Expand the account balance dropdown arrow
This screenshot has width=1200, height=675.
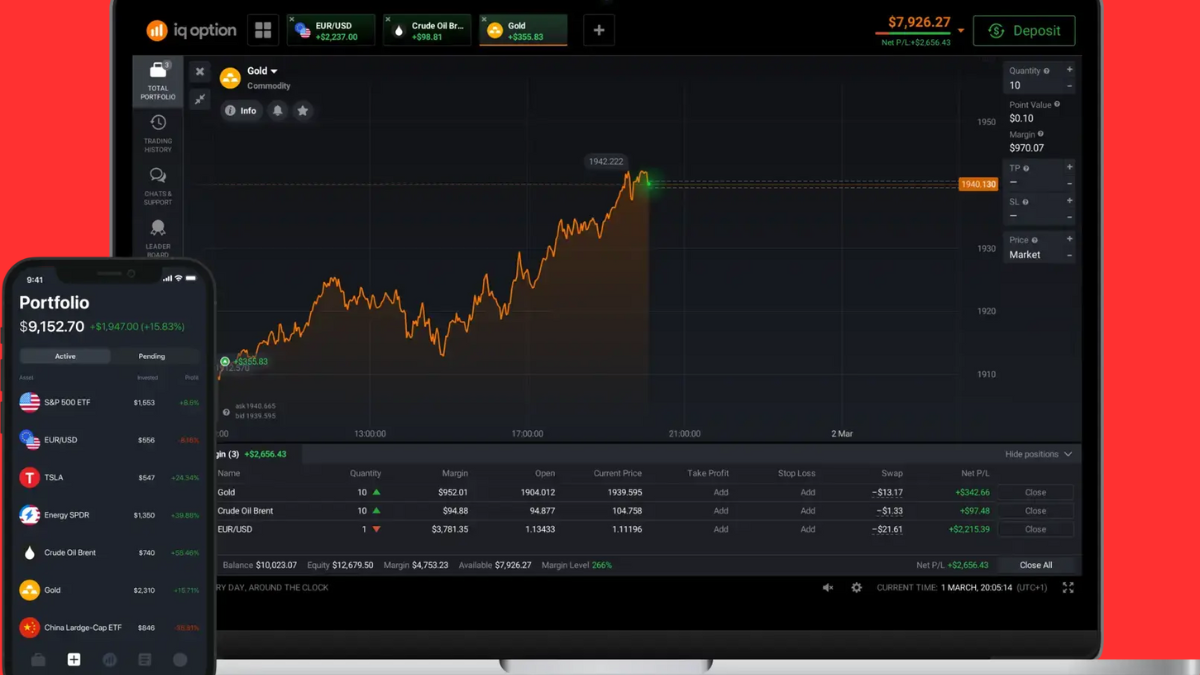(961, 31)
